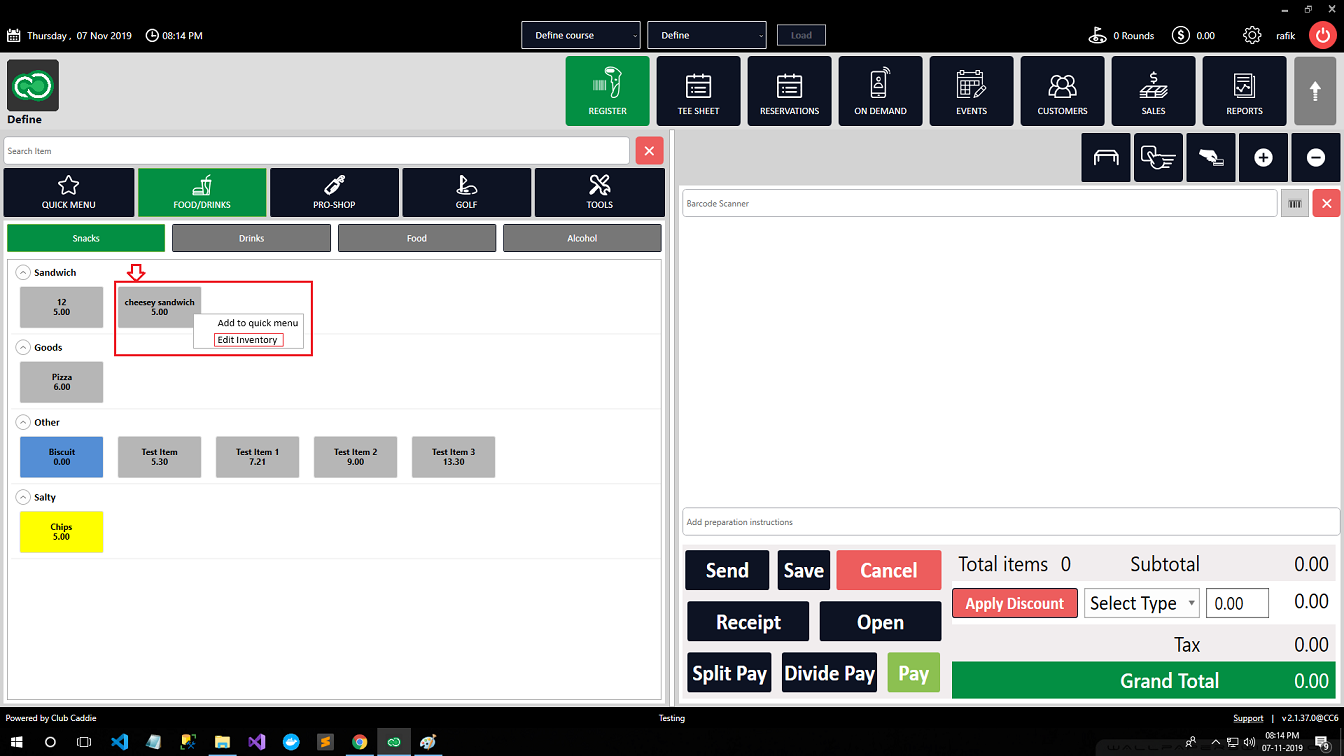Open Visual Studio Code from taskbar
1344x756 pixels.
[x=119, y=742]
